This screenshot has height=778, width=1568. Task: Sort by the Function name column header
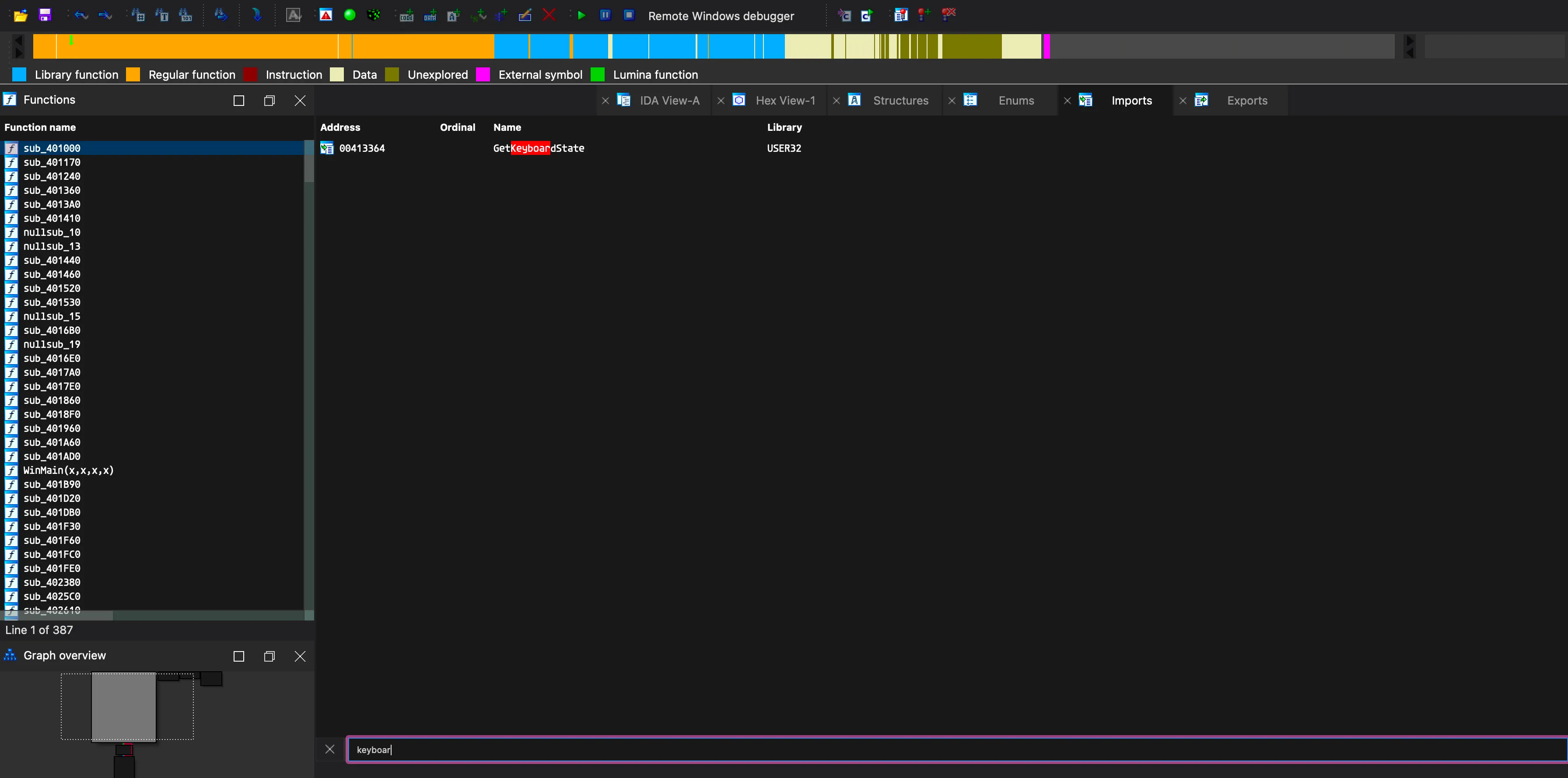(40, 127)
